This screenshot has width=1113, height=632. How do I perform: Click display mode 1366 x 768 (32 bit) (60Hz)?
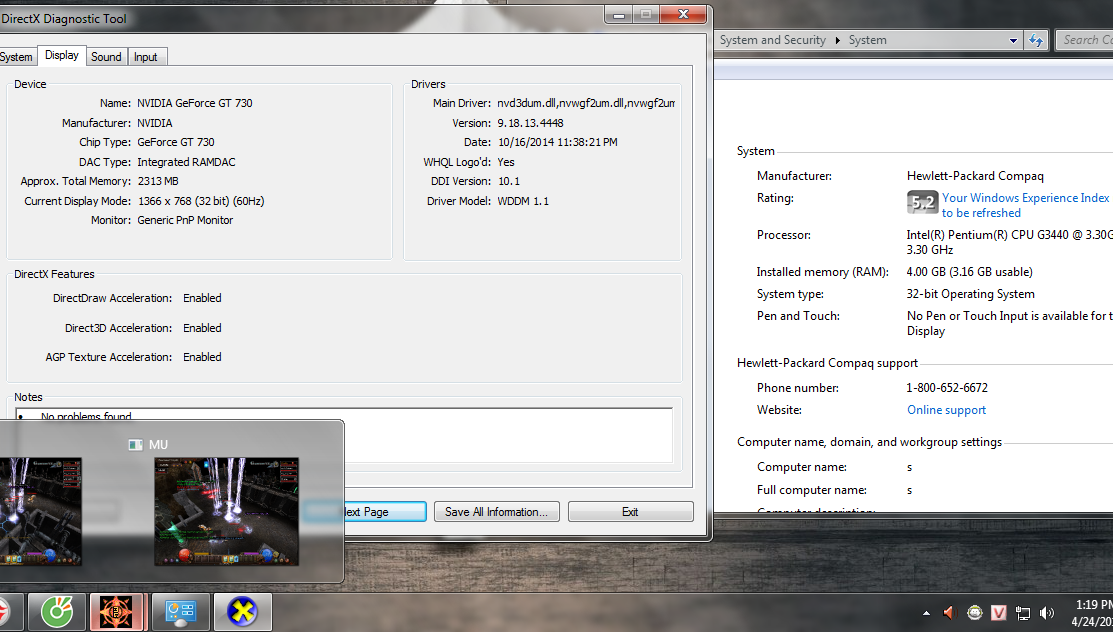[x=201, y=201]
